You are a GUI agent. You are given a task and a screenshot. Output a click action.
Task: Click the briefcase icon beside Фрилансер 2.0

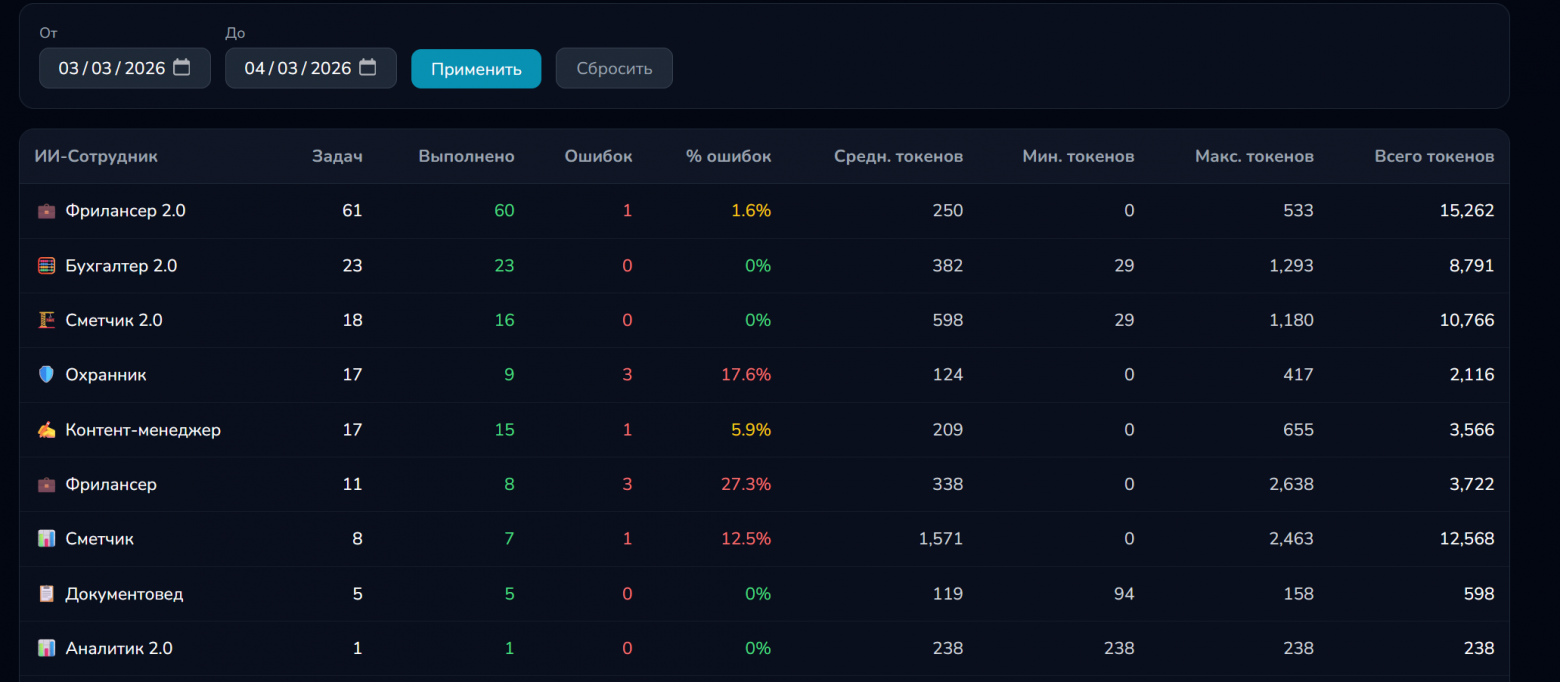46,211
